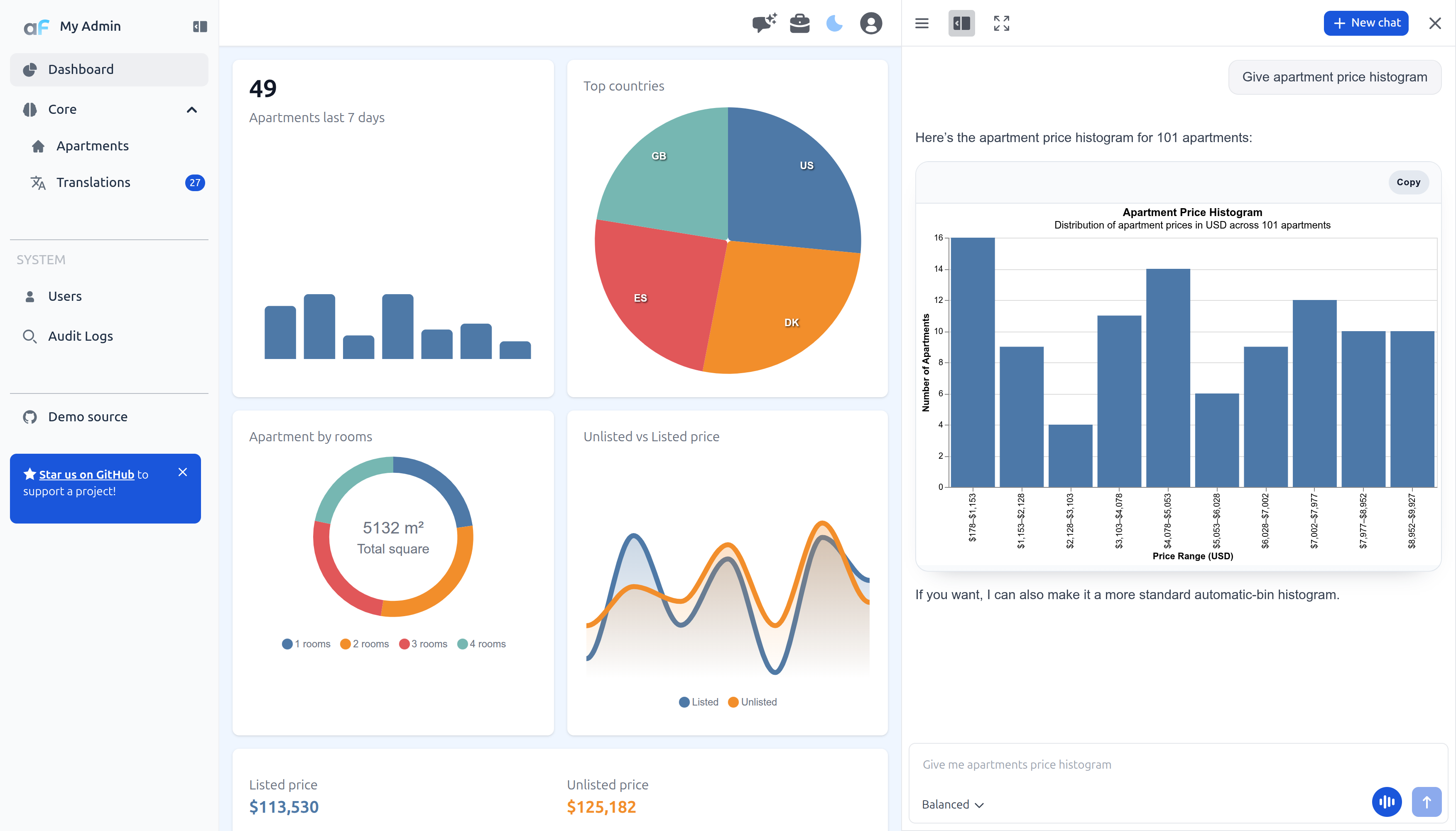Click the briefcase toolbox icon
The image size is (1456, 831).
tap(799, 23)
